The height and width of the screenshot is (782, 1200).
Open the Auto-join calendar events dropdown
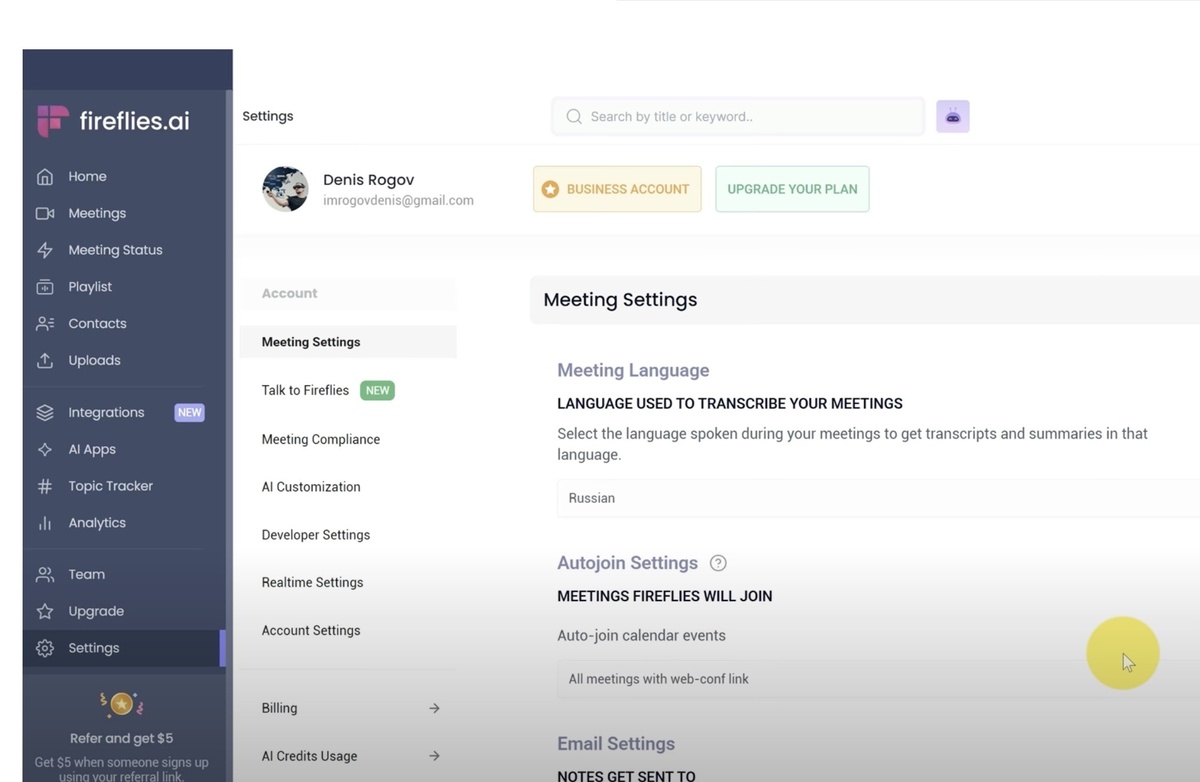pos(878,679)
